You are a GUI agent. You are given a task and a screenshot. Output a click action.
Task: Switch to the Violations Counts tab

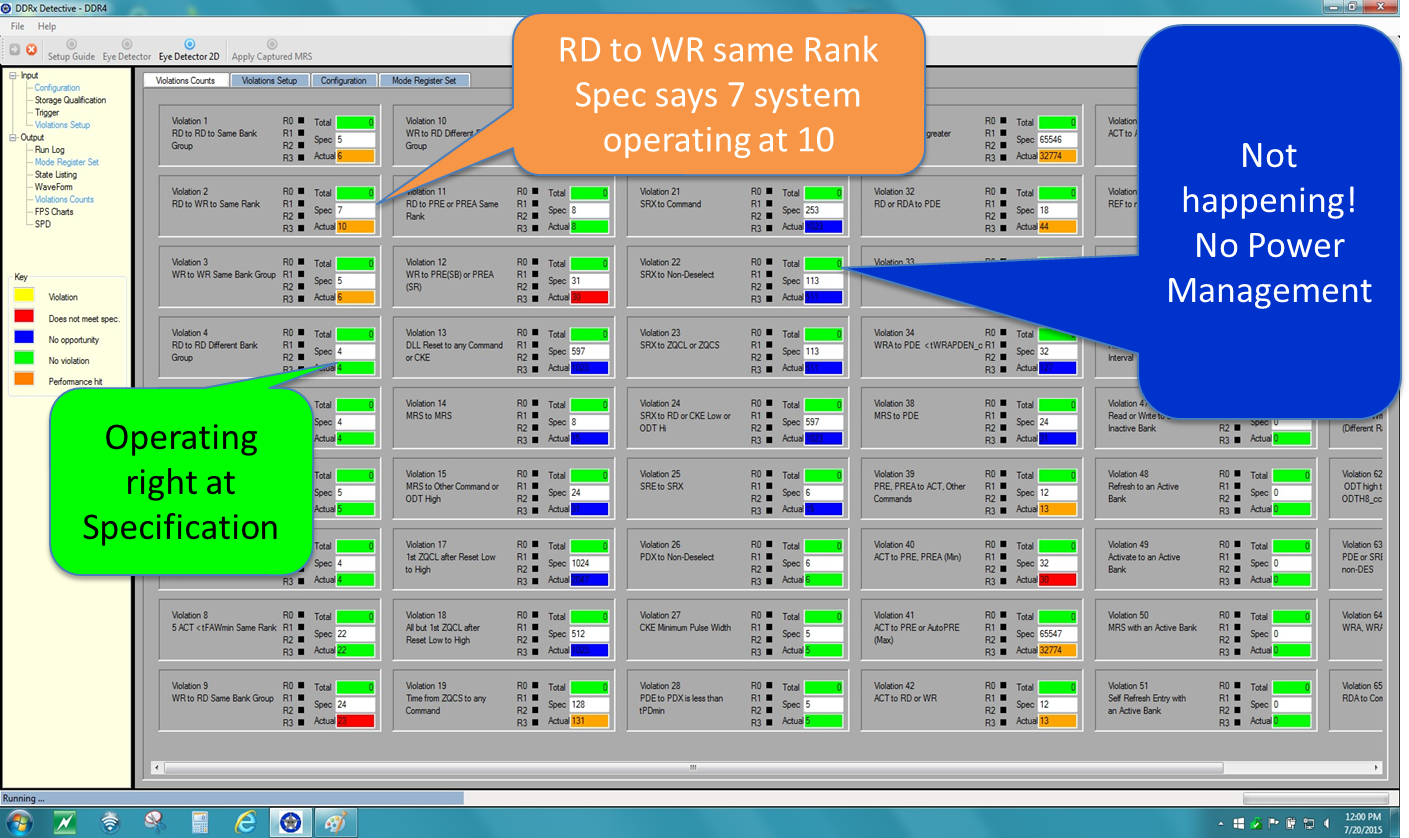tap(186, 80)
